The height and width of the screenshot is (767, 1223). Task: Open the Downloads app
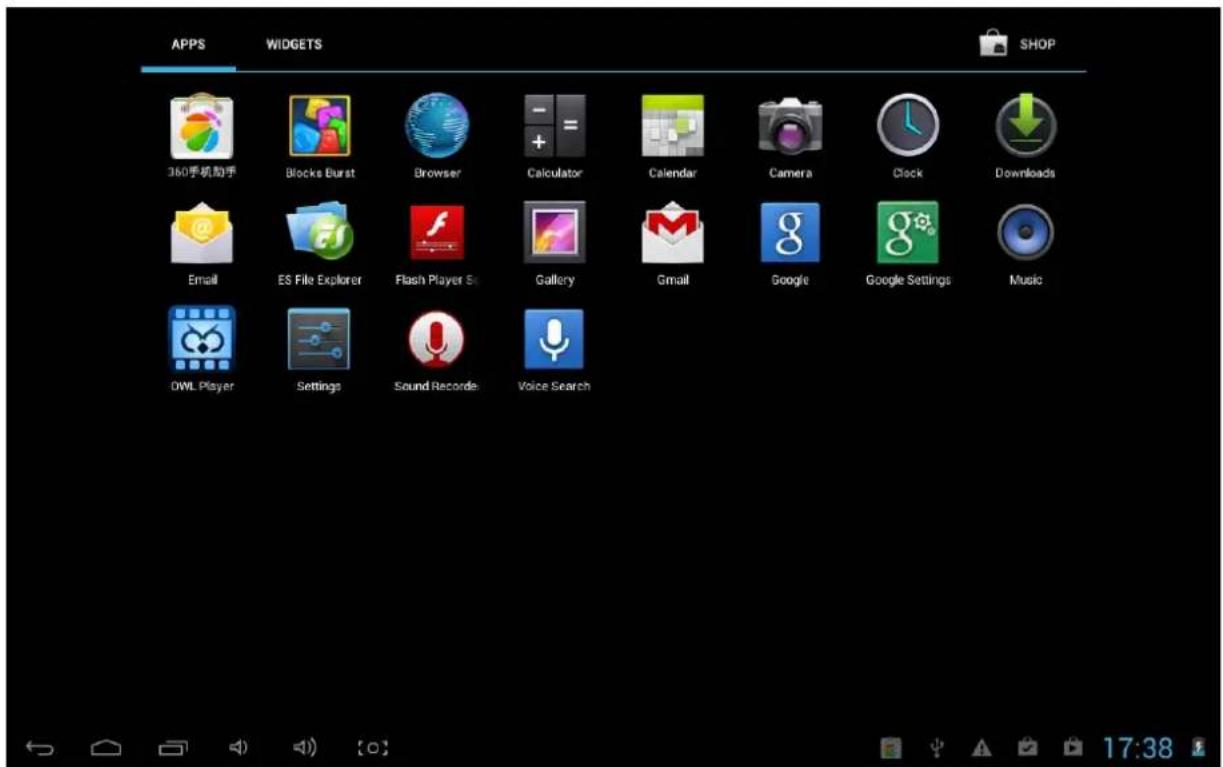click(1025, 137)
